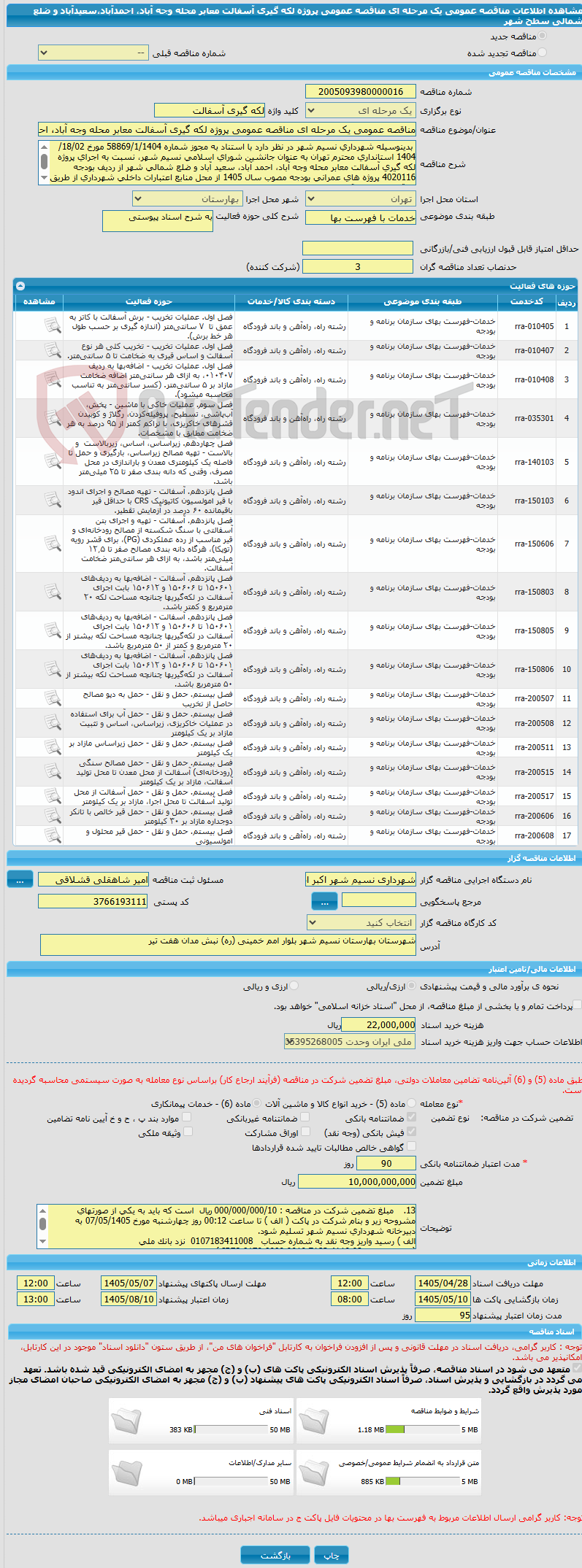The height and width of the screenshot is (1568, 582).
Task: Collapse the حوزه های فعالیت section
Action: click(20, 286)
